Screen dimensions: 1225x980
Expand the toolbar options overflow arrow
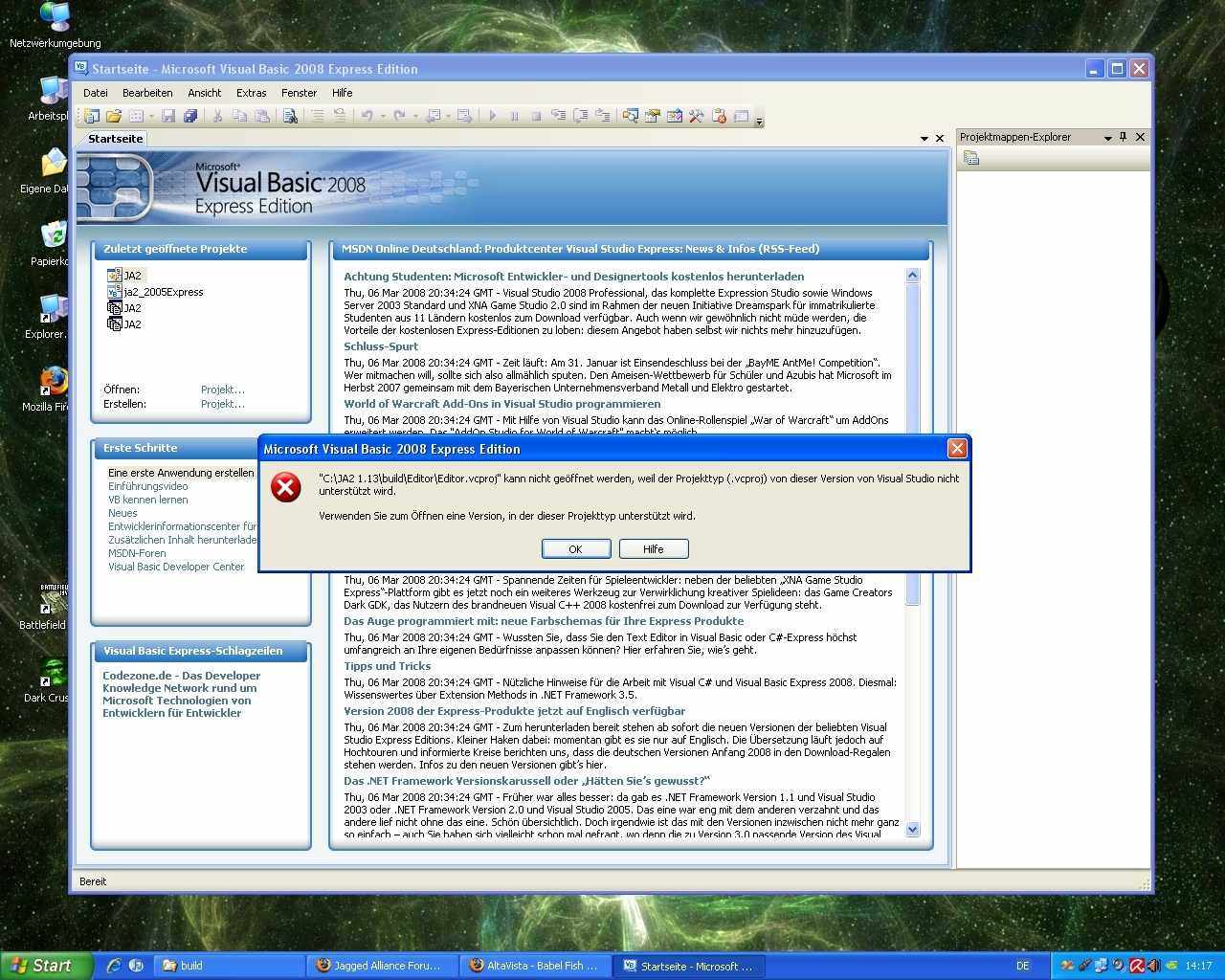(760, 121)
